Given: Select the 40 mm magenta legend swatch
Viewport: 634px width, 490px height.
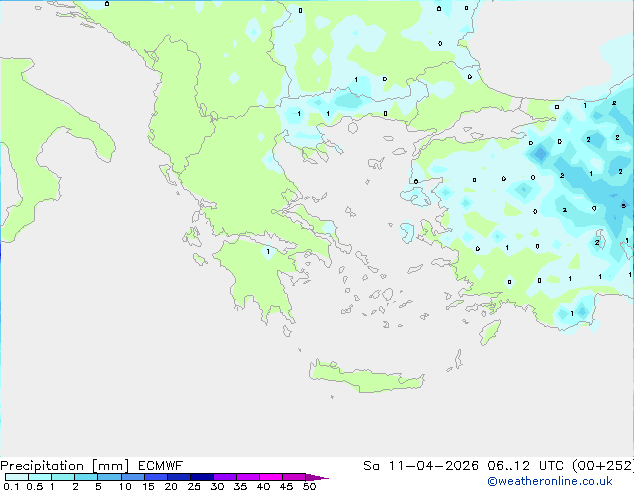Looking at the screenshot, I should pos(271,477).
